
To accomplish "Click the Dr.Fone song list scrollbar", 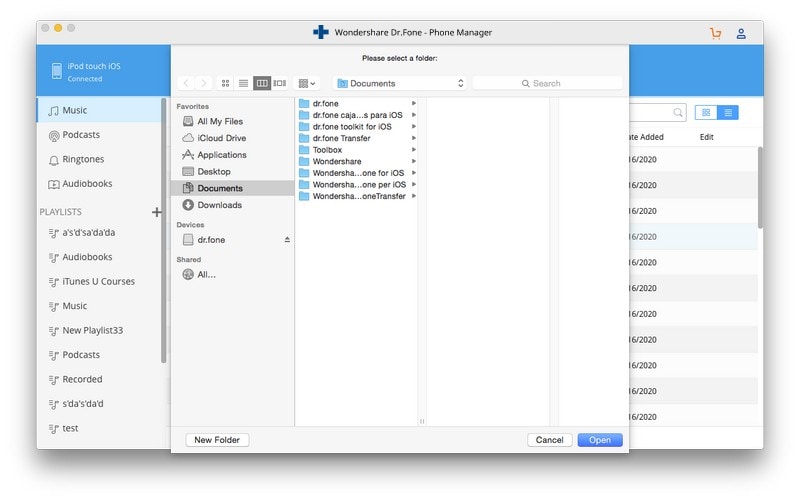I will pyautogui.click(x=760, y=188).
